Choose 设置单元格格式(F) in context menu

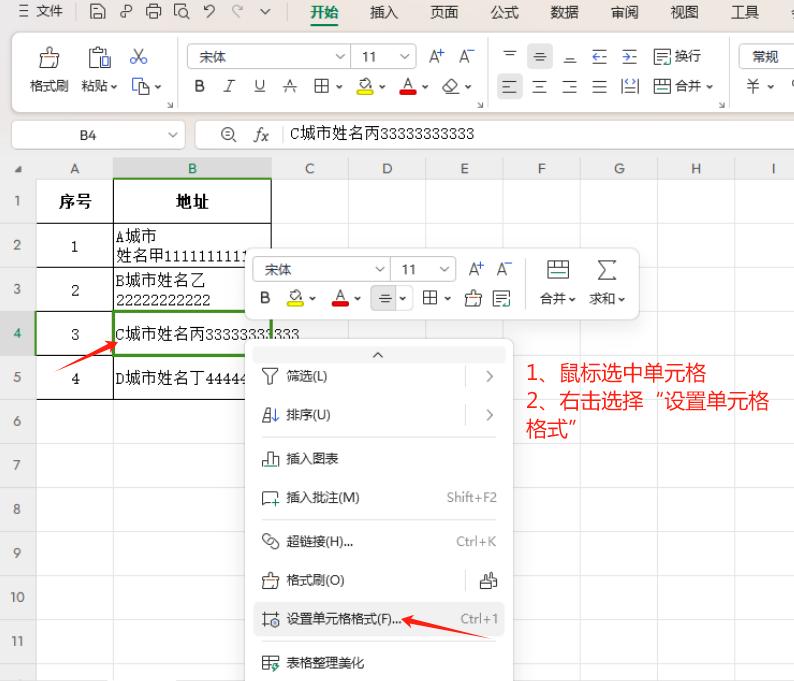point(379,619)
